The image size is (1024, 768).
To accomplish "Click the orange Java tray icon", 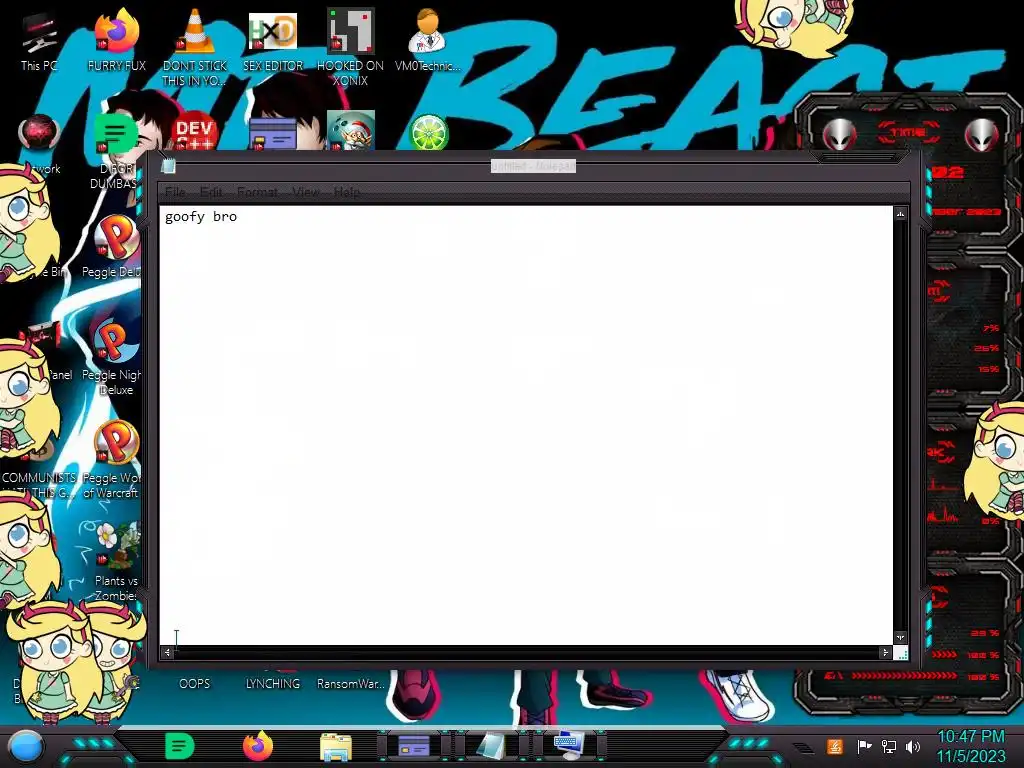I will click(834, 746).
